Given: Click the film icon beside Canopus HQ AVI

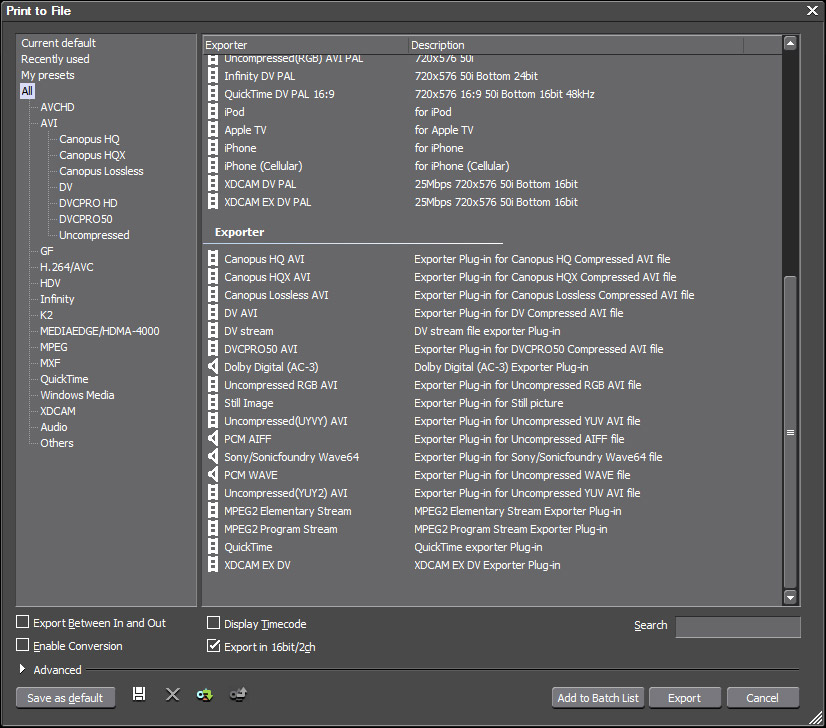Looking at the screenshot, I should pos(213,259).
